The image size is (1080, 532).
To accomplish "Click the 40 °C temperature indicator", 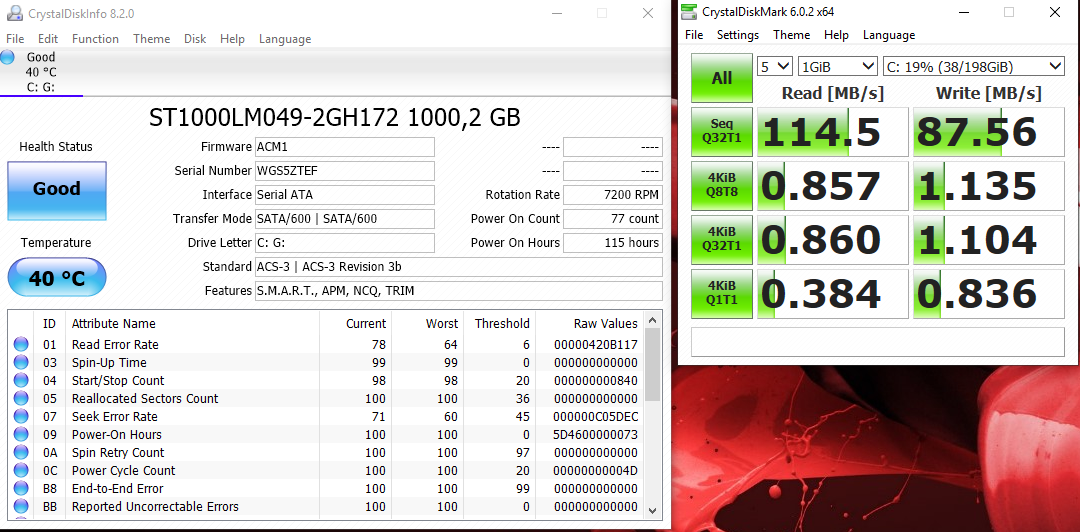I will coord(56,278).
